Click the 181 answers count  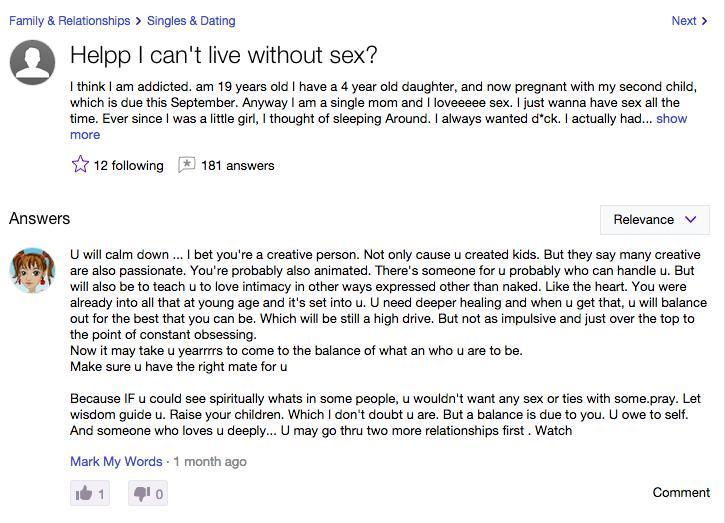[238, 166]
